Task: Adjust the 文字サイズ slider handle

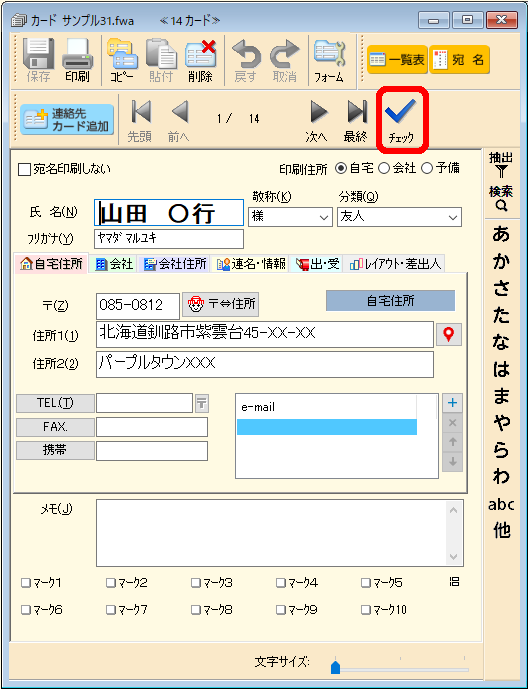Action: click(335, 667)
